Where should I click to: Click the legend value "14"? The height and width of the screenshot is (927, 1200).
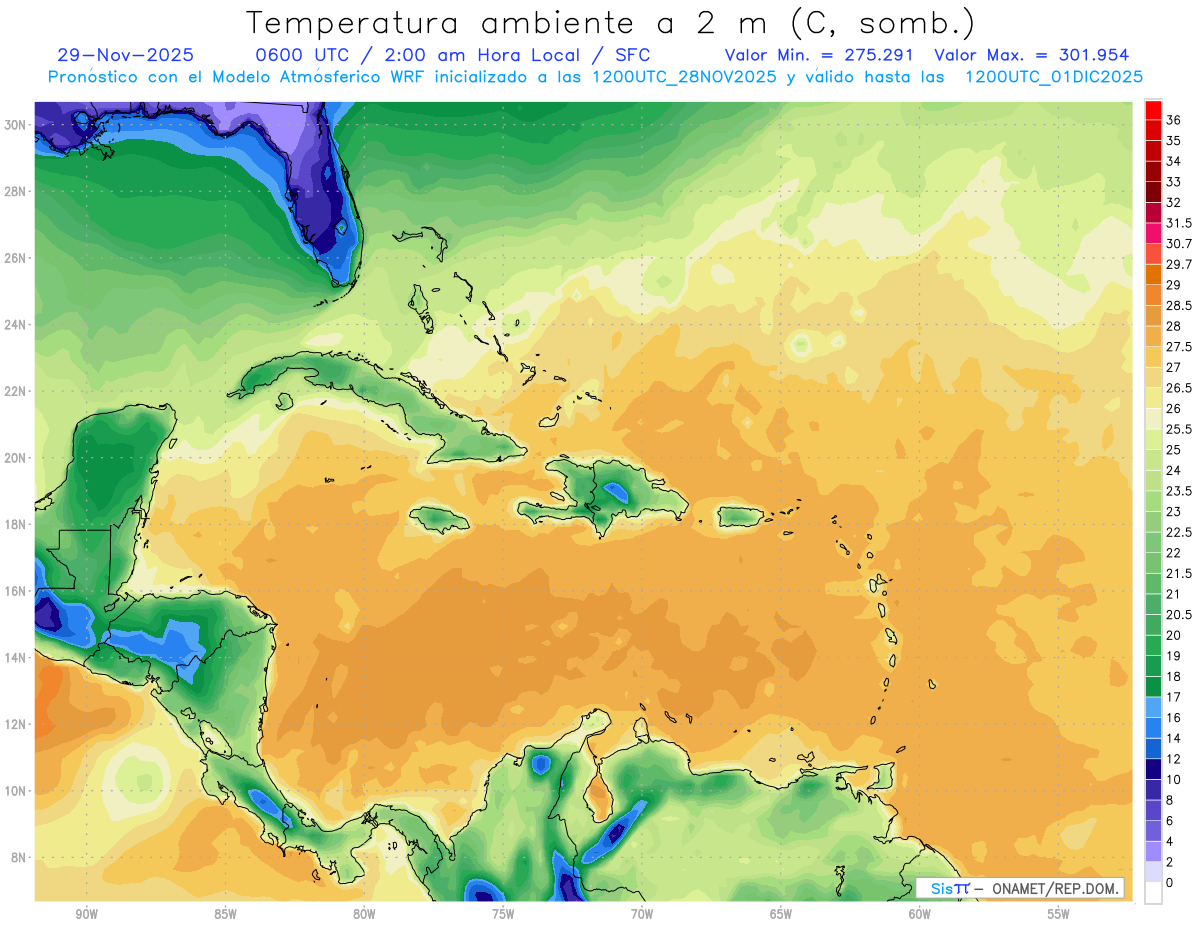pos(1174,738)
